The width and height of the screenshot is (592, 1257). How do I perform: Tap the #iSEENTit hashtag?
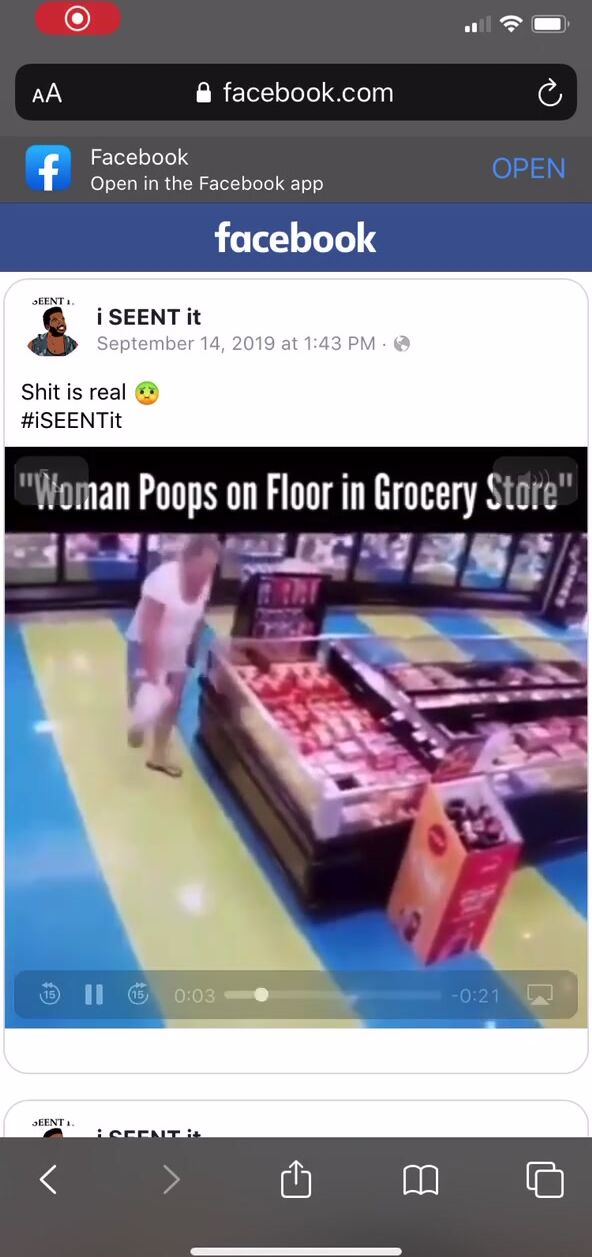71,420
